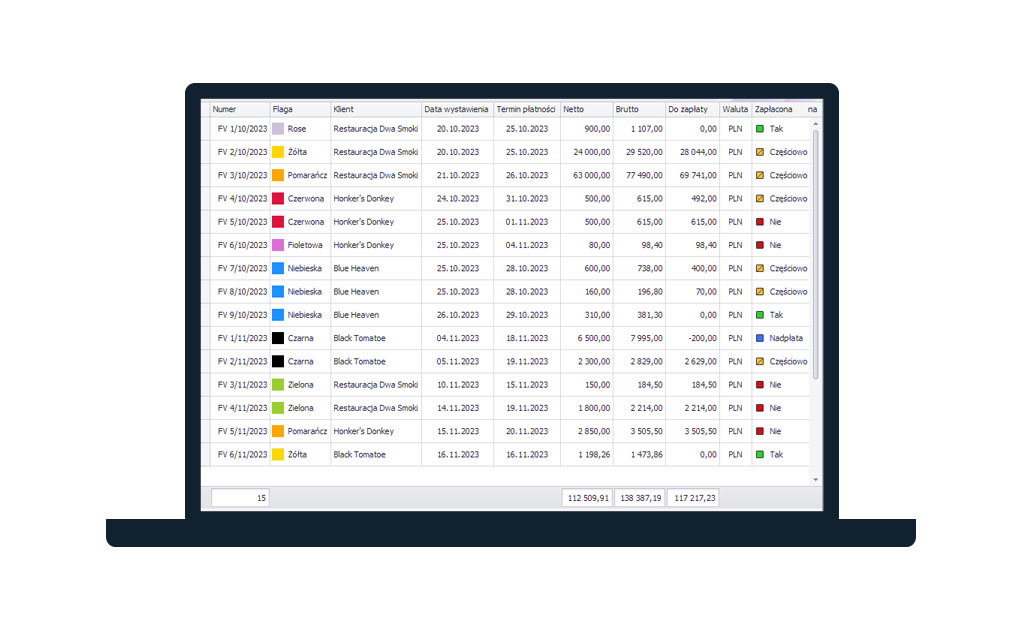Click the red 'Nie' status icon for FV 3/11/2023

tap(760, 385)
